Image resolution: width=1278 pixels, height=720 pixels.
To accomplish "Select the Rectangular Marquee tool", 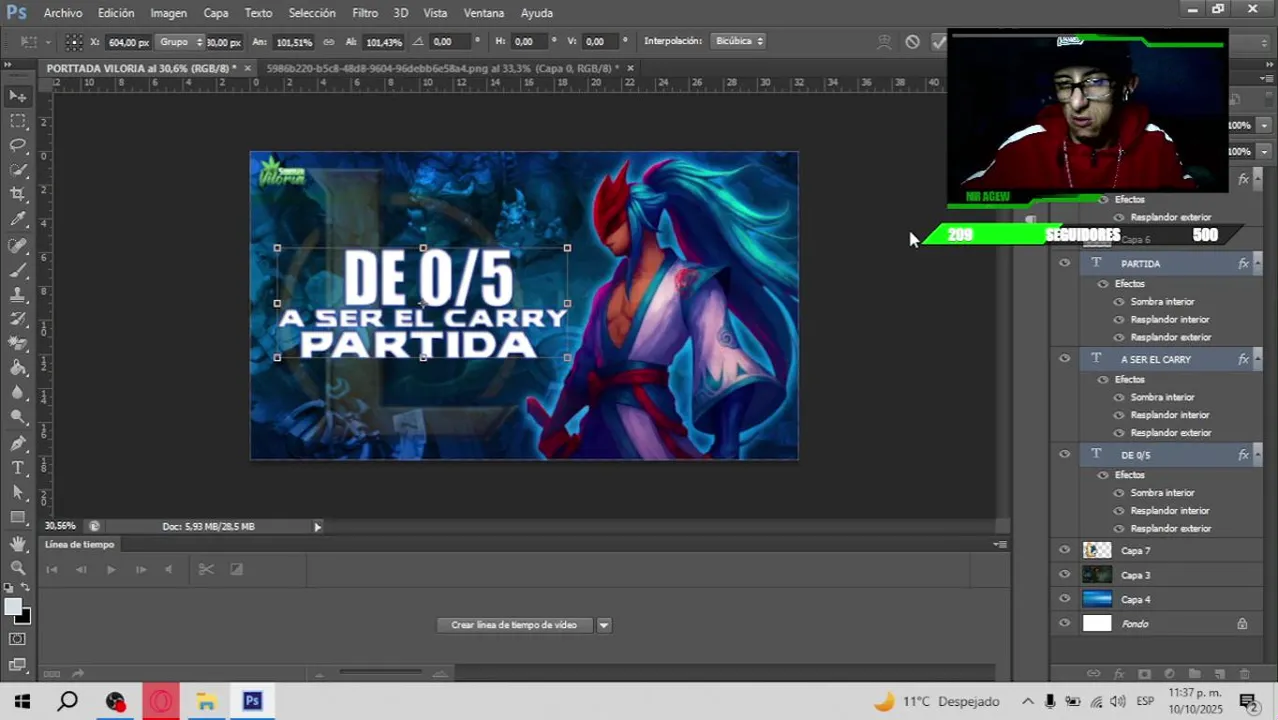I will pyautogui.click(x=18, y=121).
